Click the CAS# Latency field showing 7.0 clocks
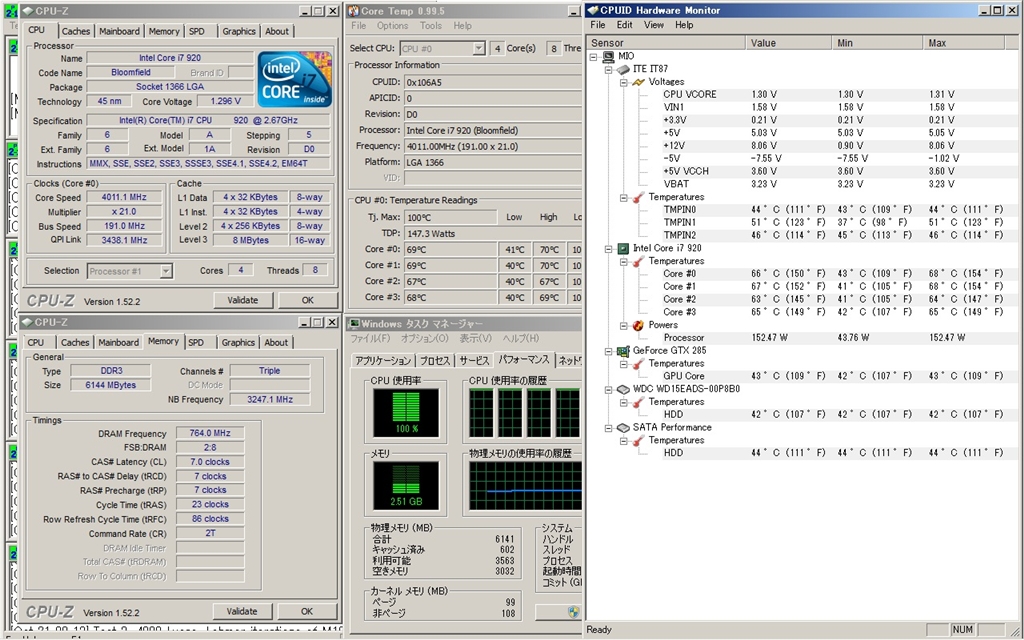 pos(210,462)
